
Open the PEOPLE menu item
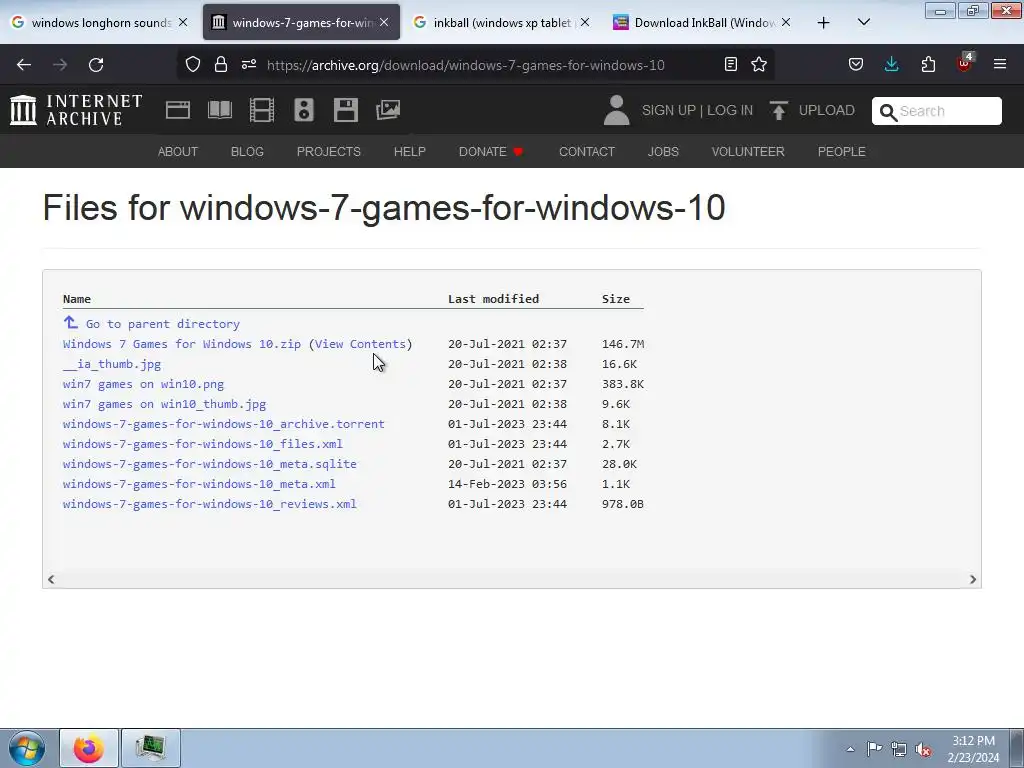(841, 152)
